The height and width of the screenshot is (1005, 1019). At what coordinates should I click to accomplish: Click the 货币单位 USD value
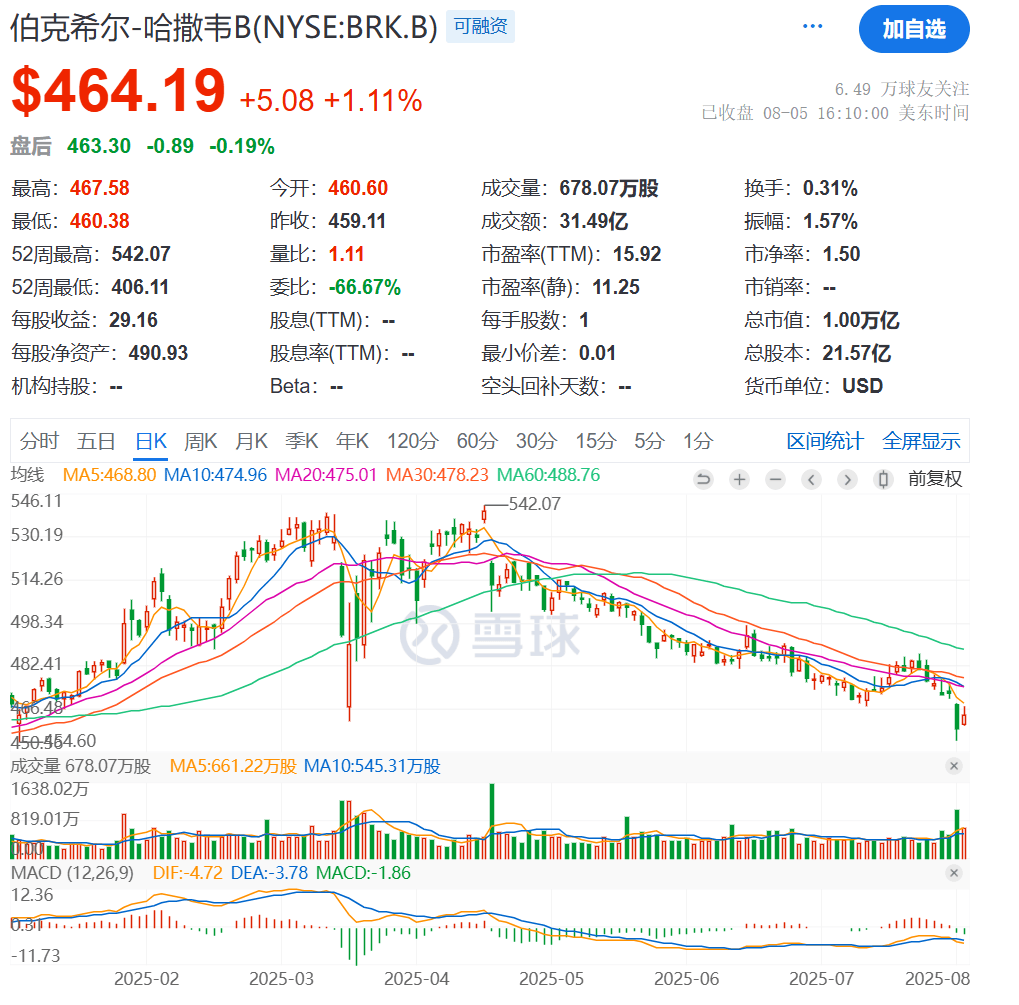pos(862,386)
